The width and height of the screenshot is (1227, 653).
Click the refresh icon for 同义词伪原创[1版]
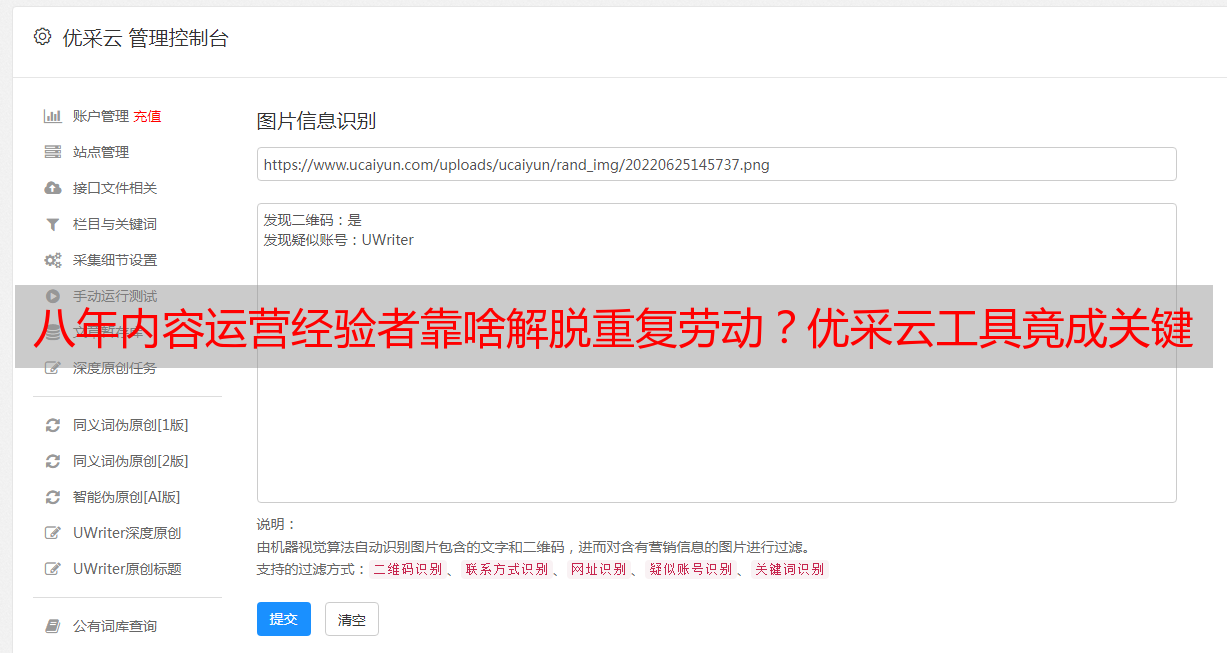(53, 425)
